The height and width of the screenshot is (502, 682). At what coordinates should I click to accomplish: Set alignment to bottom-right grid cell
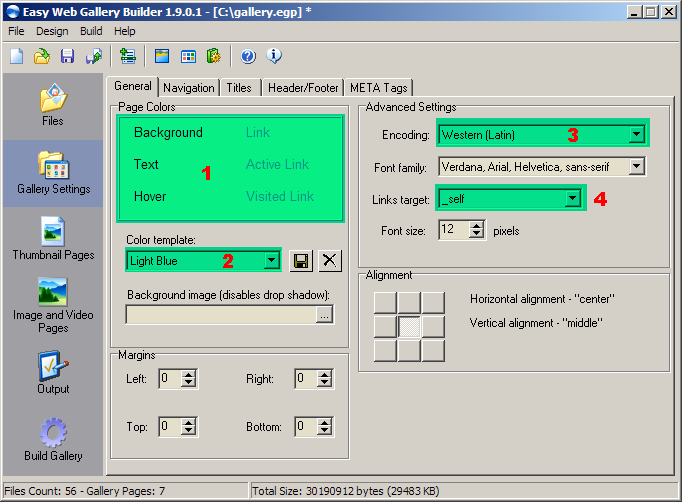(433, 351)
